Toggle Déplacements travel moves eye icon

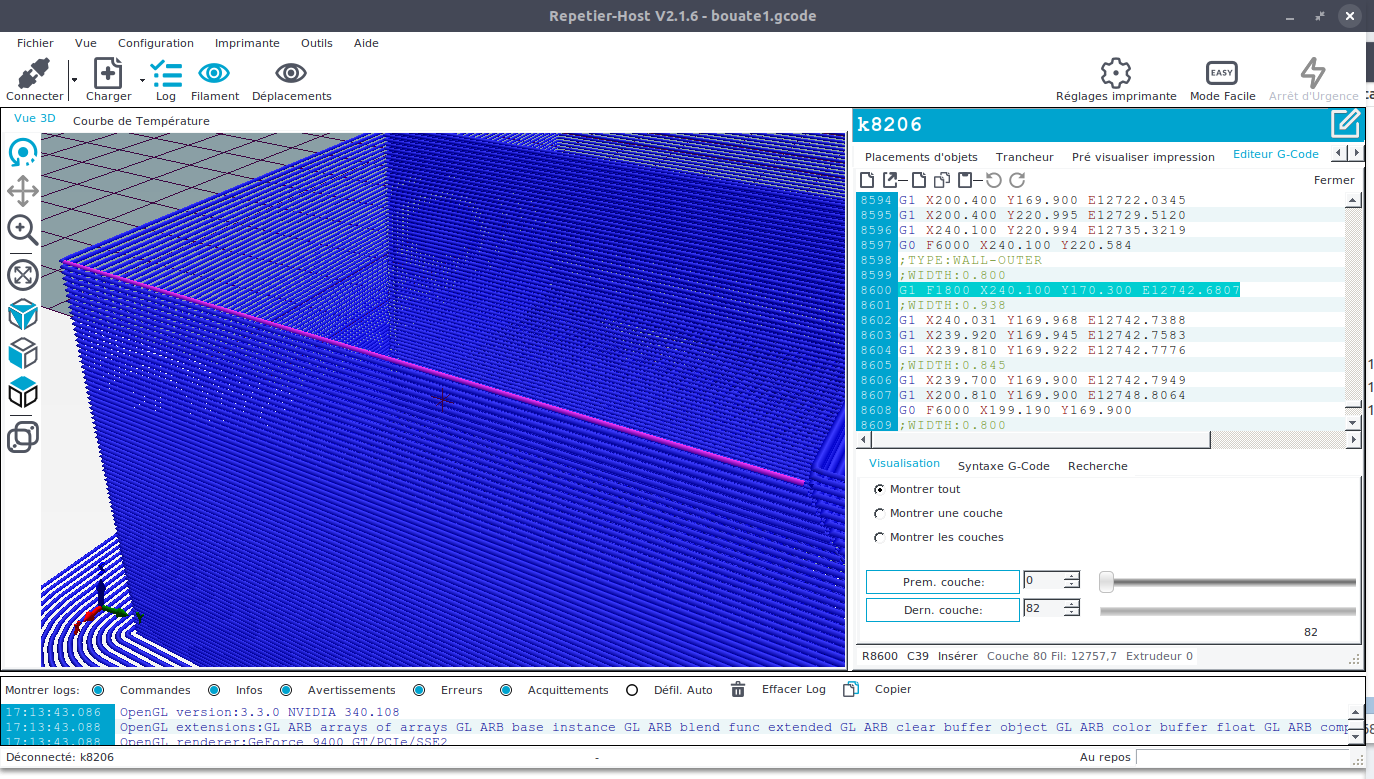click(291, 73)
